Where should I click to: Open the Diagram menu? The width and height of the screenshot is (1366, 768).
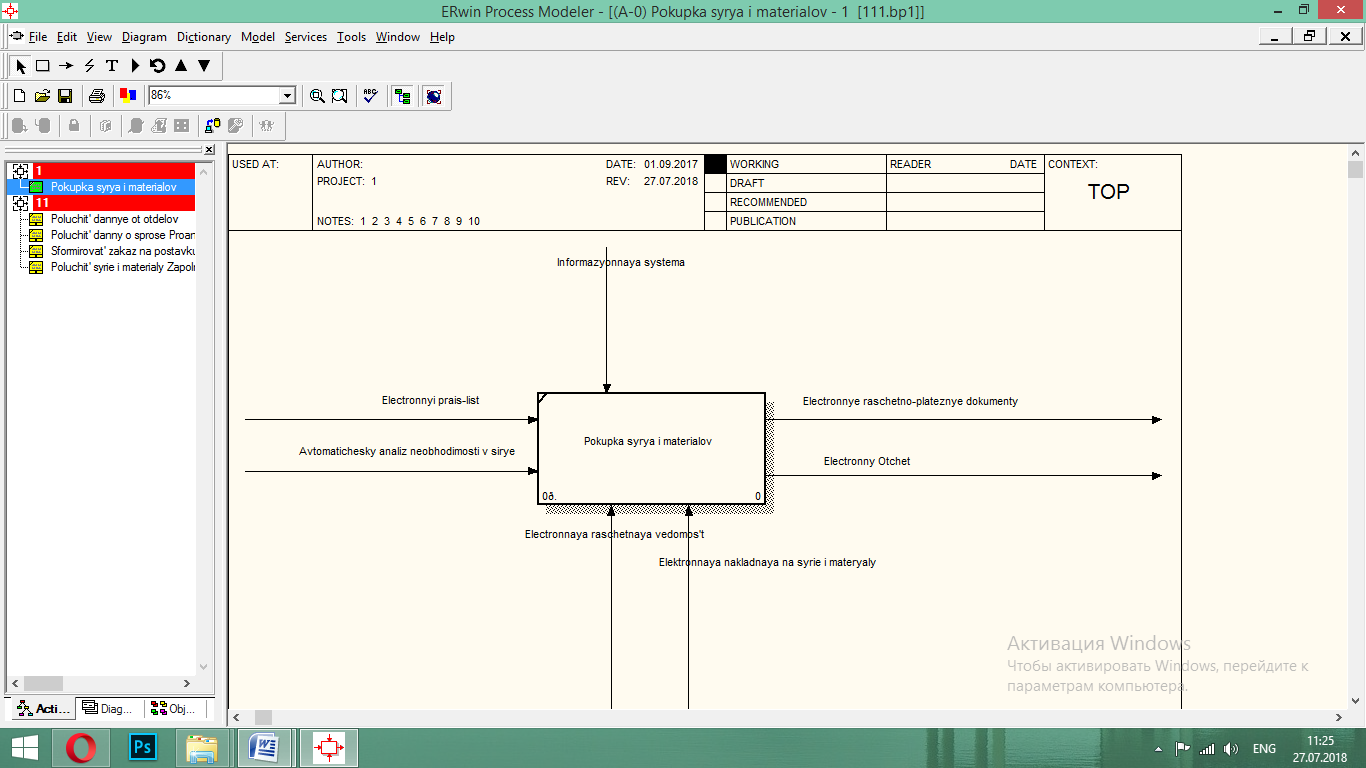(145, 37)
